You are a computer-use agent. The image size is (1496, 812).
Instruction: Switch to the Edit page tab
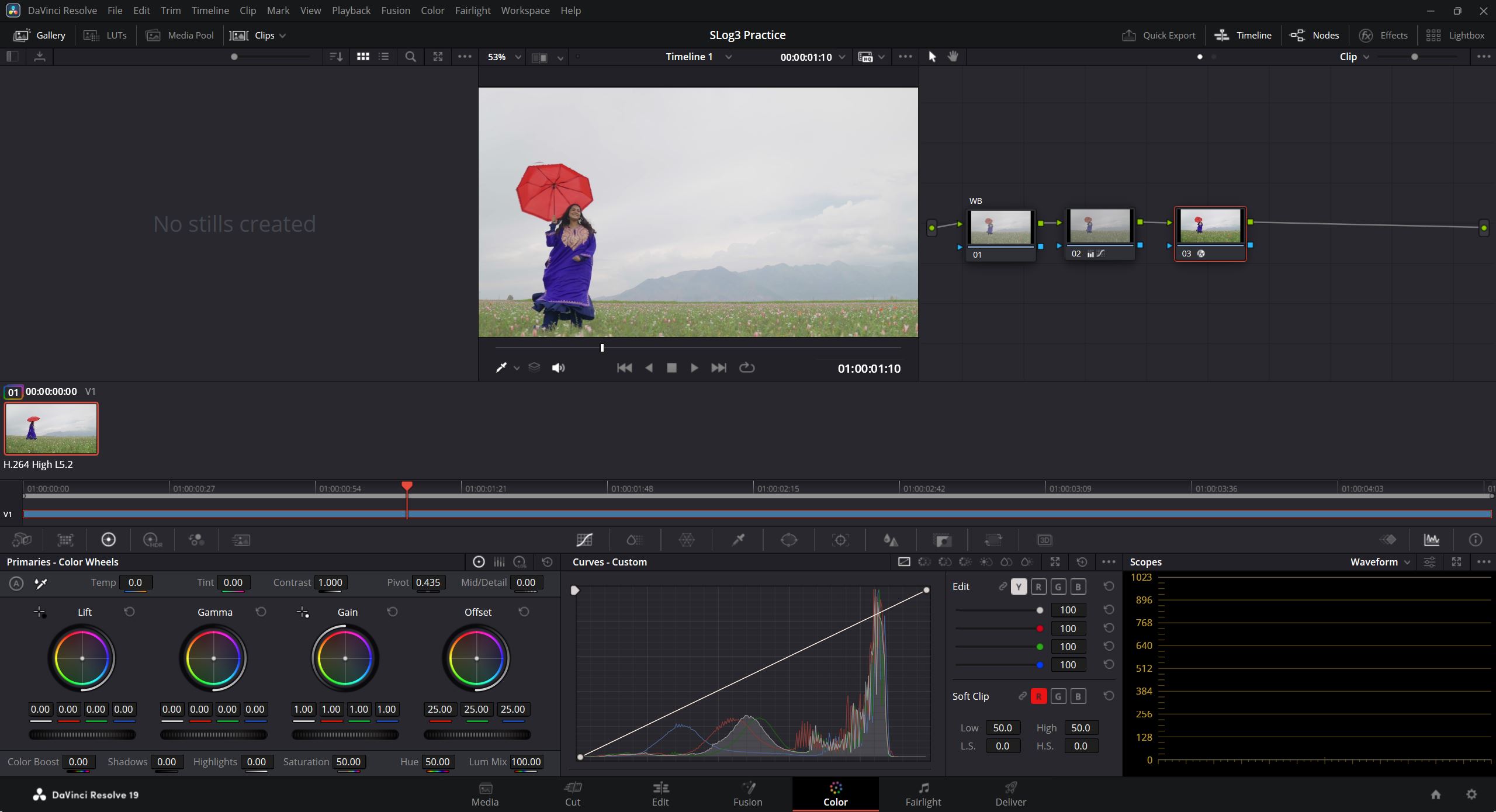point(660,794)
